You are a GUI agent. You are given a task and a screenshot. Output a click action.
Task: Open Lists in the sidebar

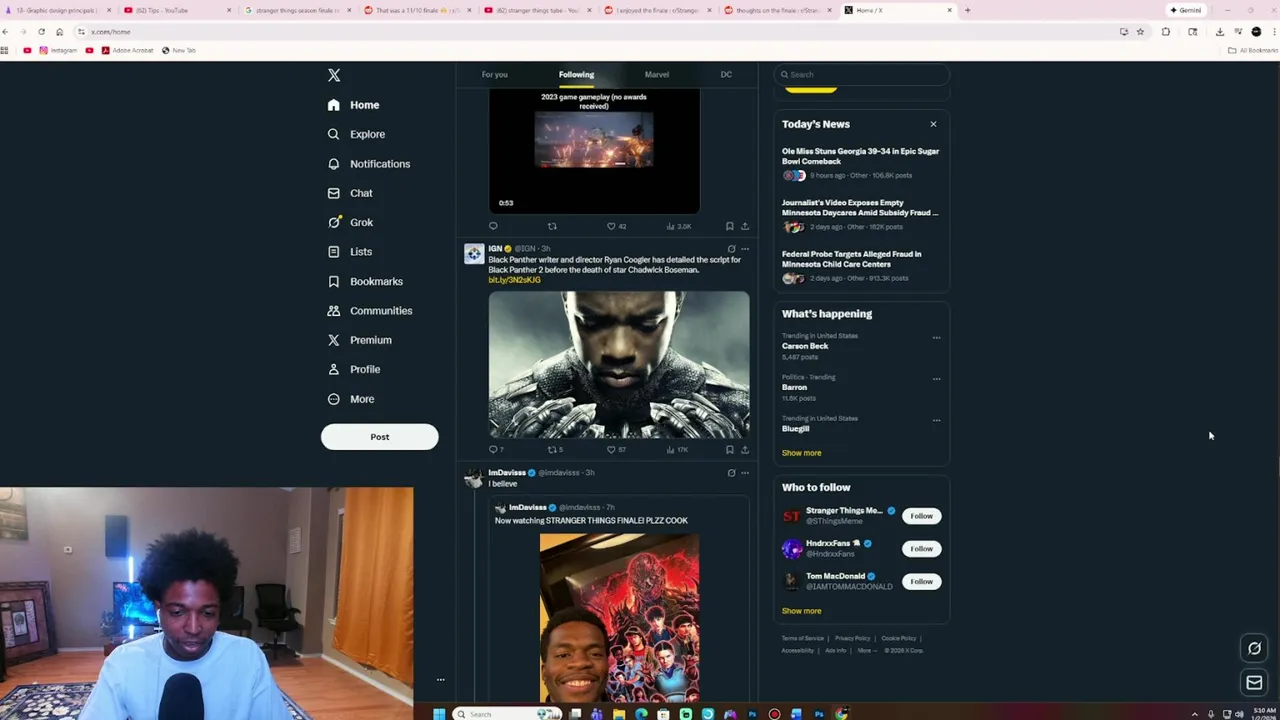pos(349,252)
